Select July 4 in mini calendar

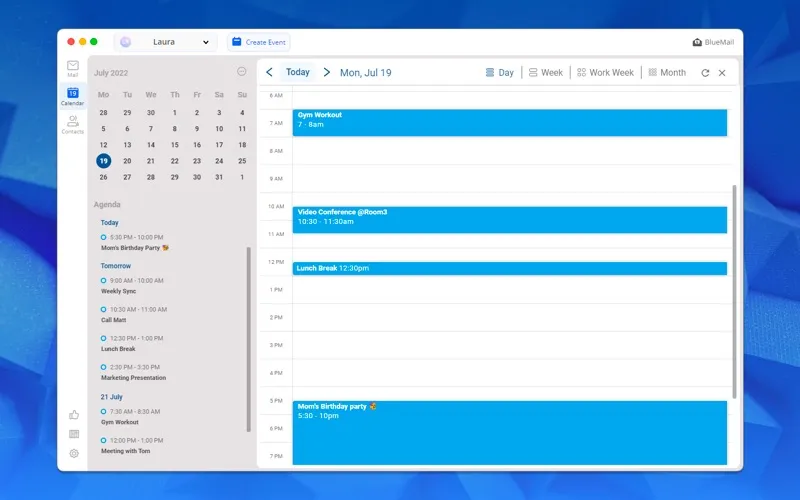coord(242,113)
